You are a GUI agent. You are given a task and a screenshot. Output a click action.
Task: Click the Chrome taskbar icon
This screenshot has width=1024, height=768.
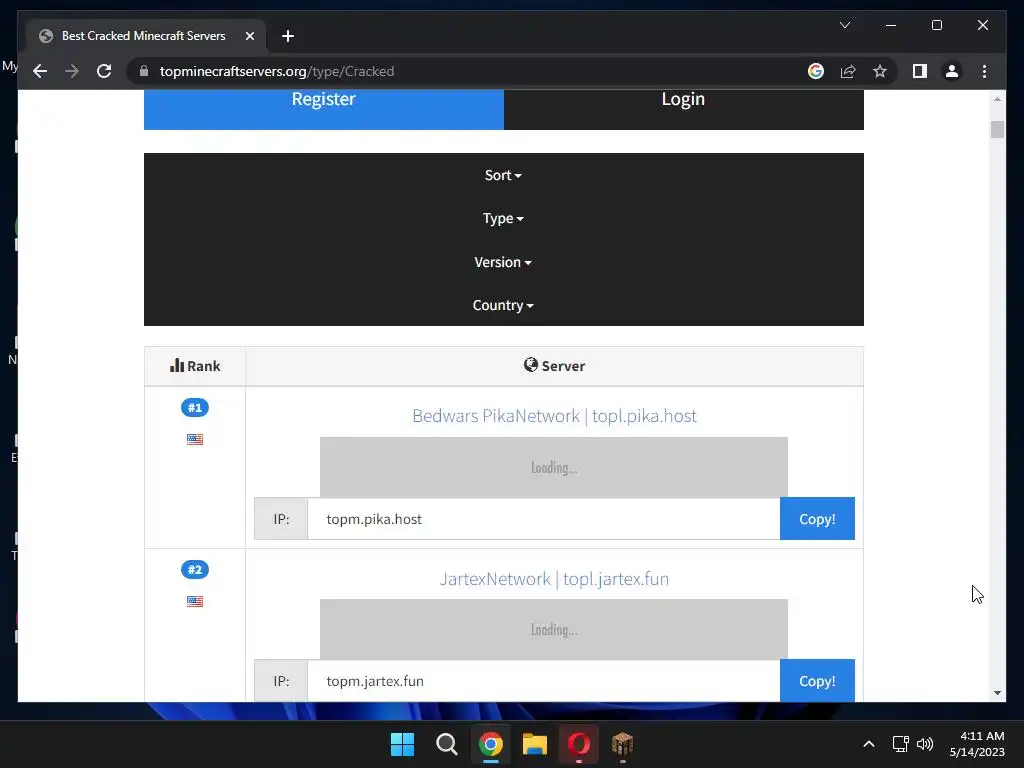[490, 744]
